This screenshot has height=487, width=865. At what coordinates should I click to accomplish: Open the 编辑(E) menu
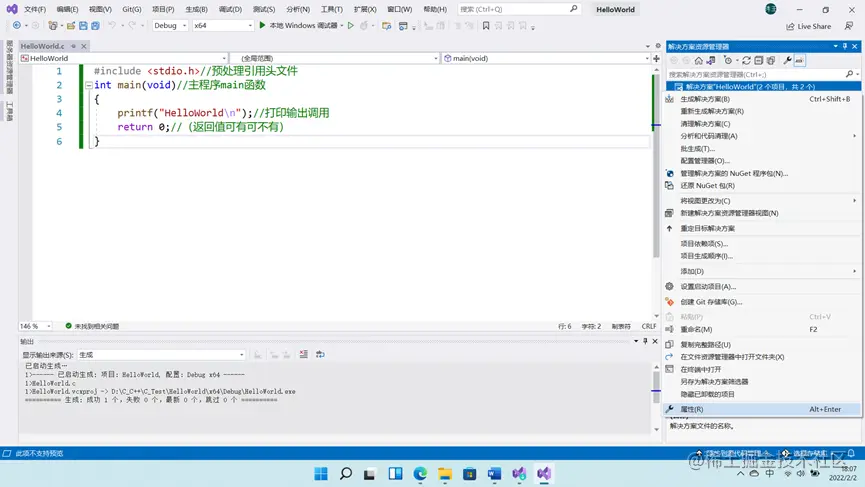[67, 9]
